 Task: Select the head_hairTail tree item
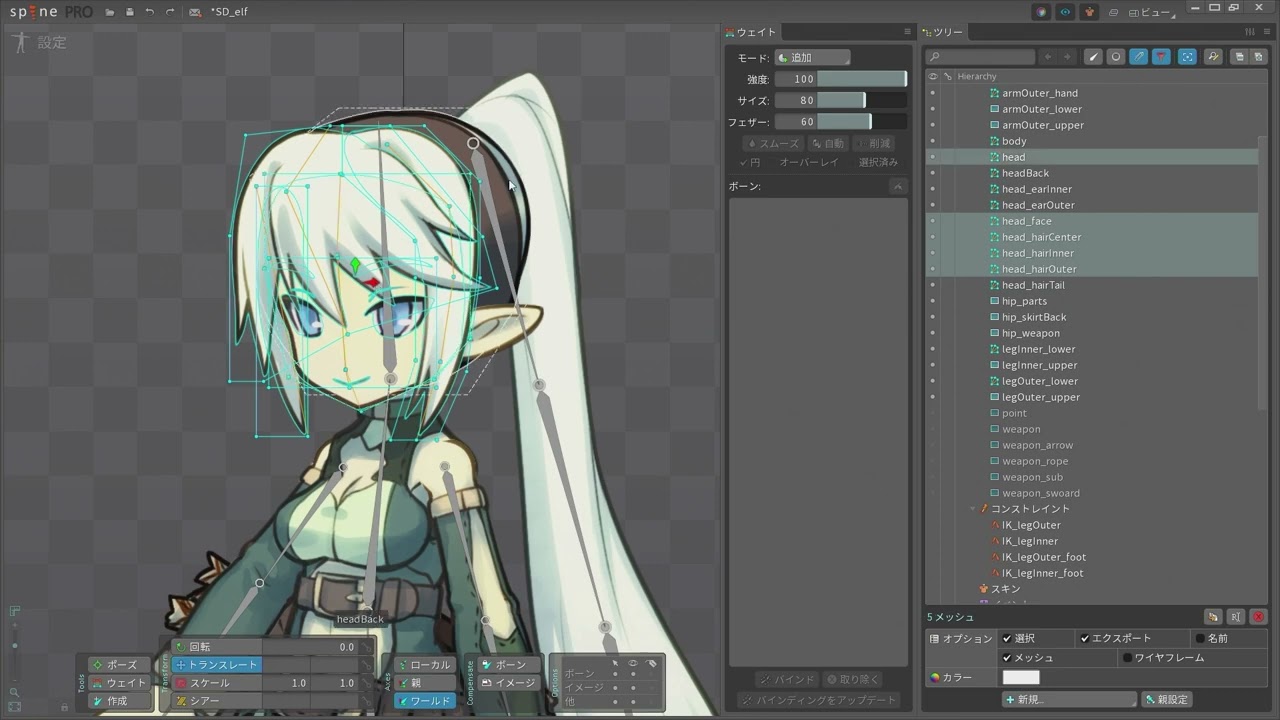[x=1033, y=285]
